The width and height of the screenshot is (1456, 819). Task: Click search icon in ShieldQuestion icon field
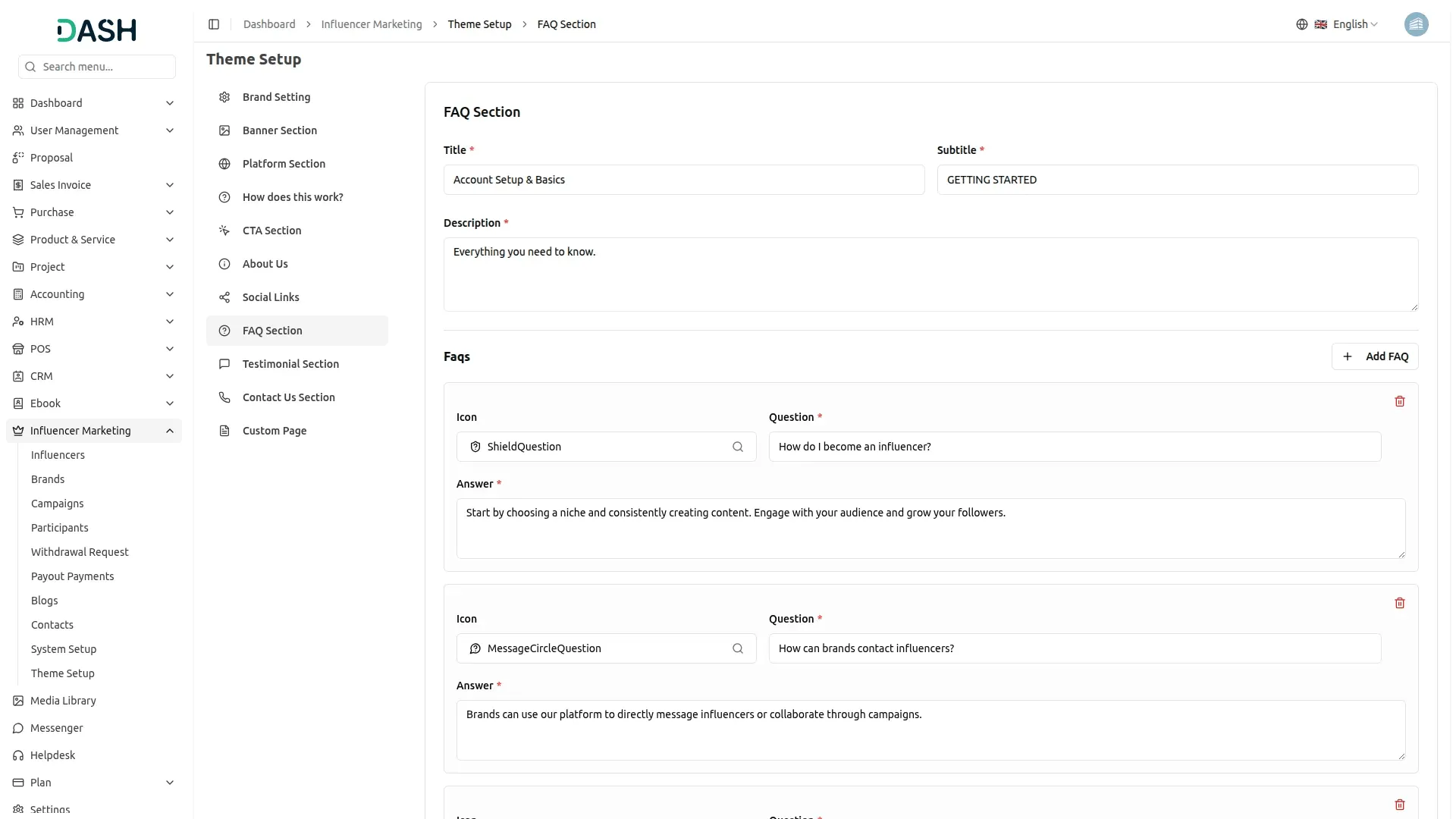[x=738, y=447]
